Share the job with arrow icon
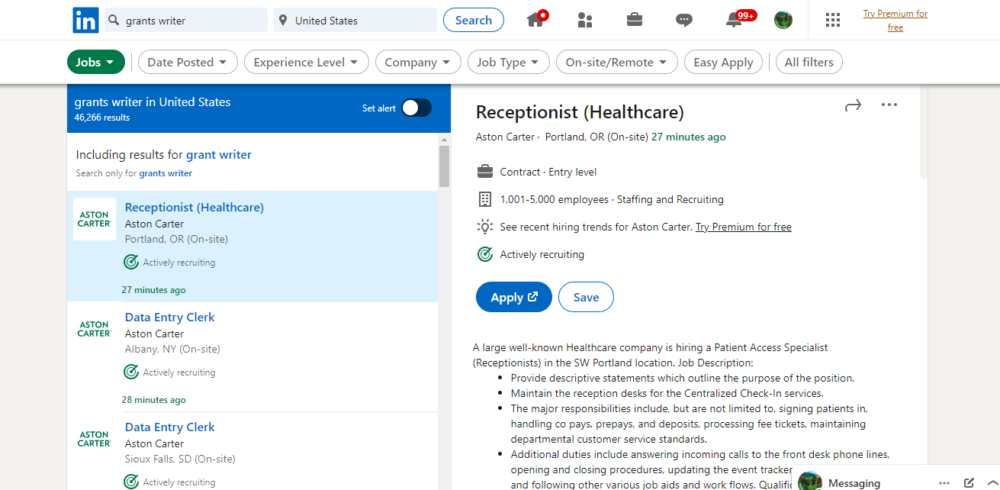The image size is (1000, 490). [x=852, y=105]
